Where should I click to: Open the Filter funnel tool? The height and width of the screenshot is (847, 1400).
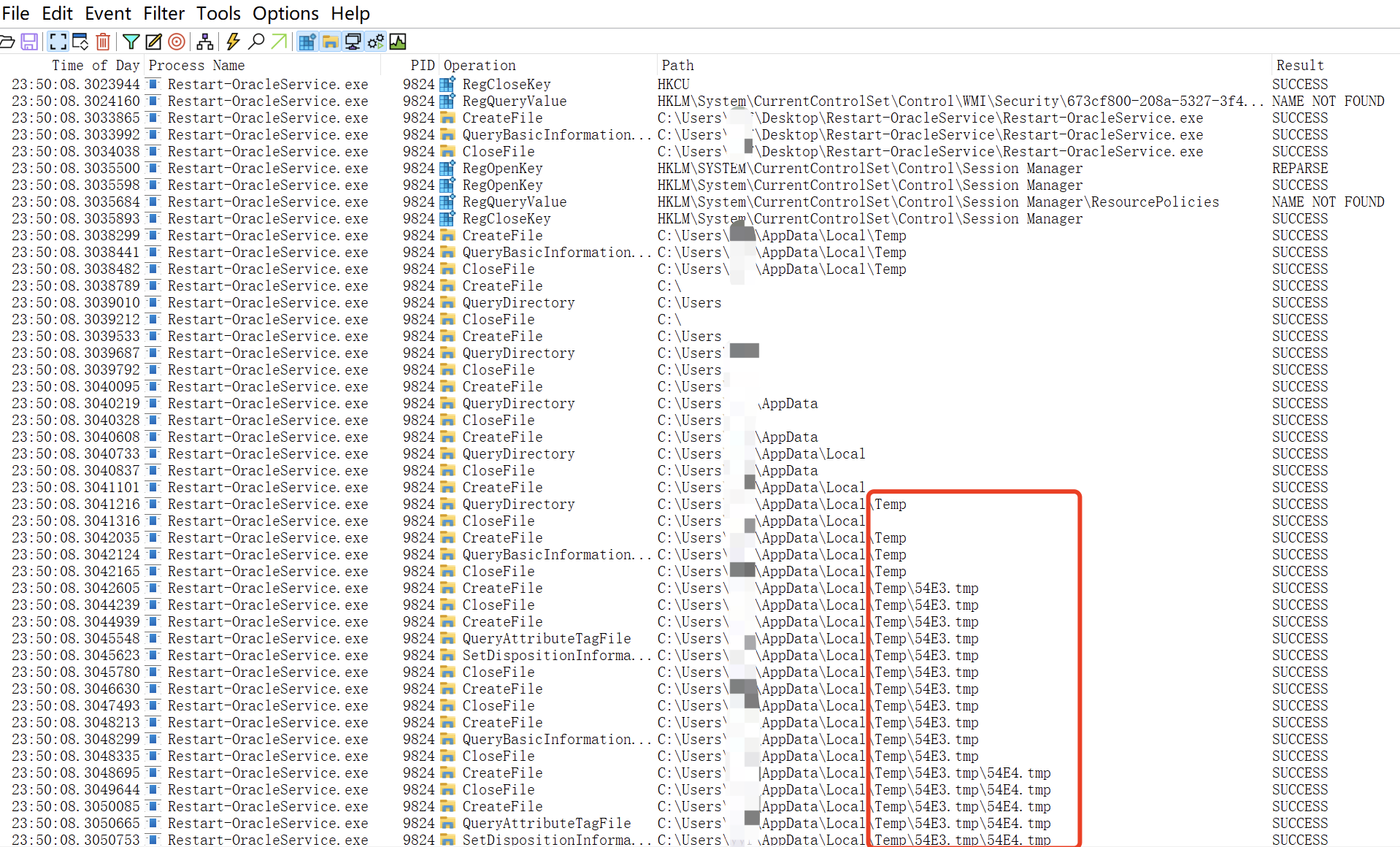[x=131, y=42]
